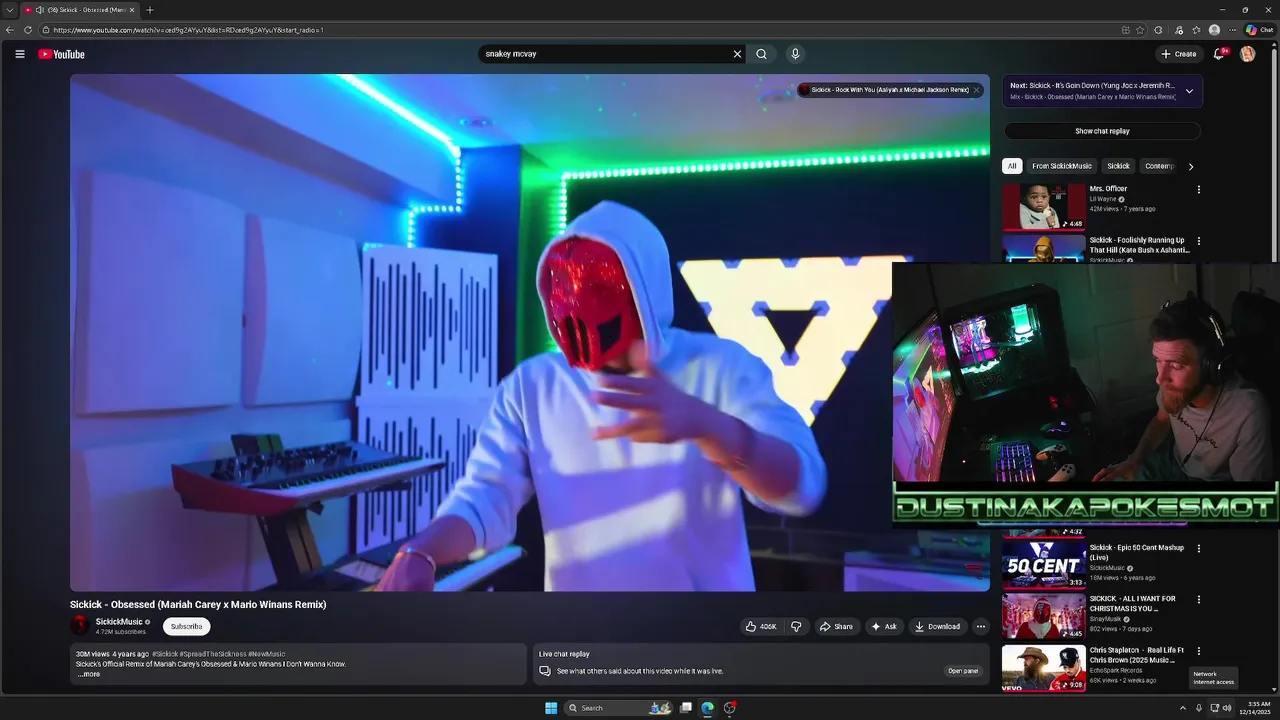Go to YouTube home via logo
1280x720 pixels.
(x=61, y=54)
